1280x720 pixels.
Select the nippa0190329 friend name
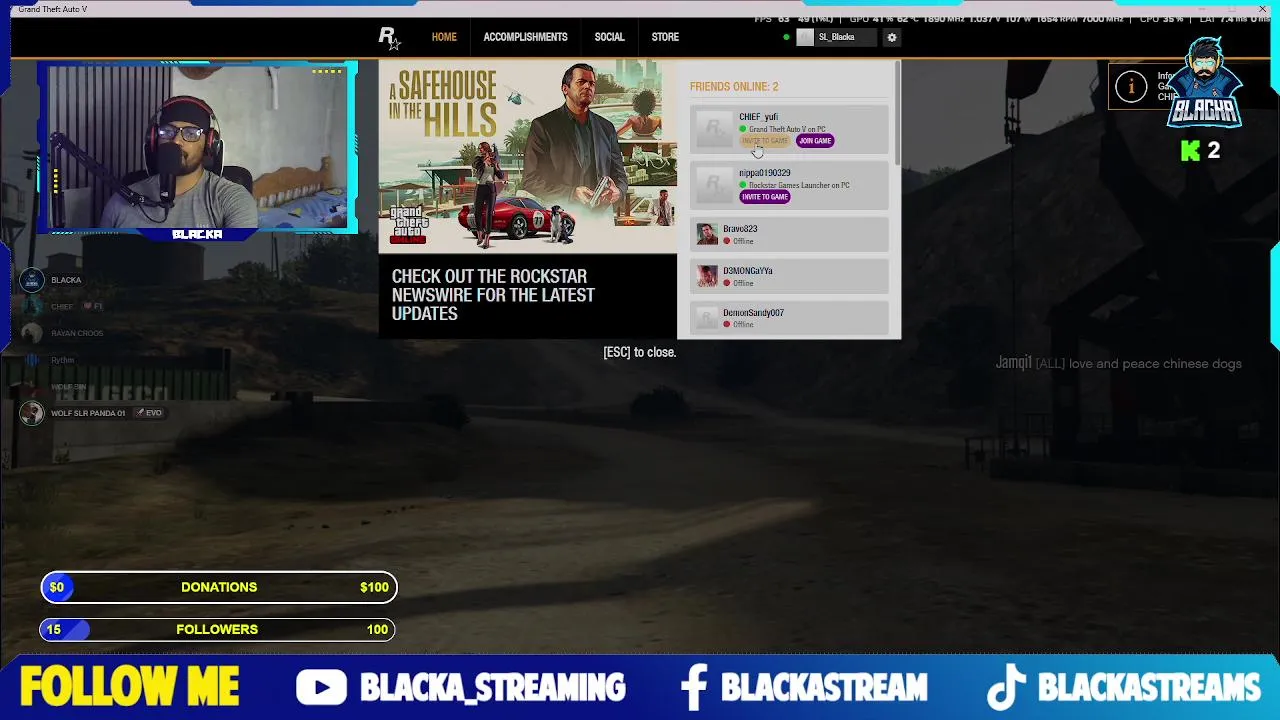pyautogui.click(x=764, y=173)
